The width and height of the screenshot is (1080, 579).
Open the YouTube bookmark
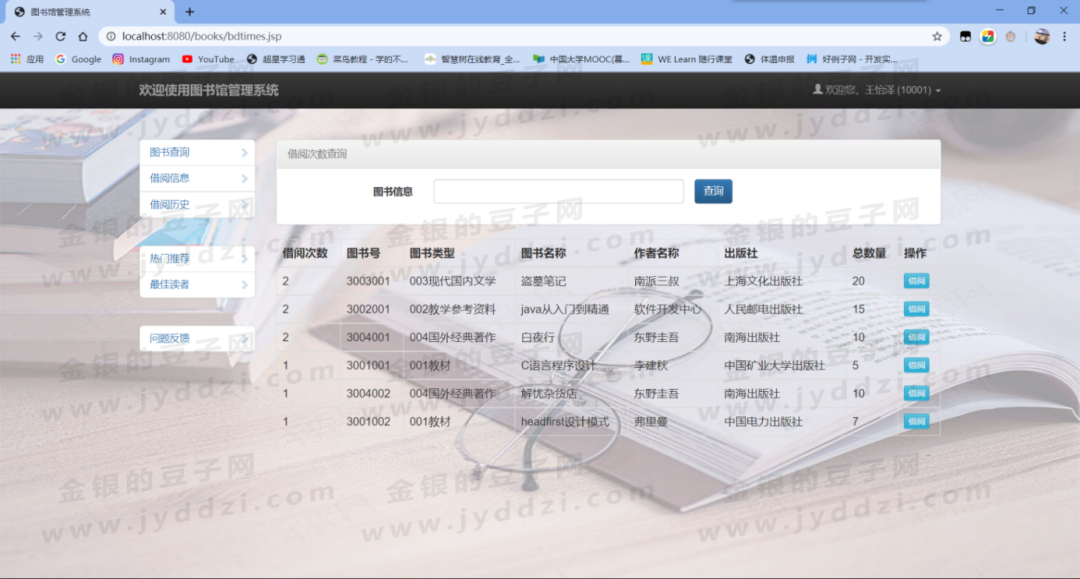[x=208, y=59]
